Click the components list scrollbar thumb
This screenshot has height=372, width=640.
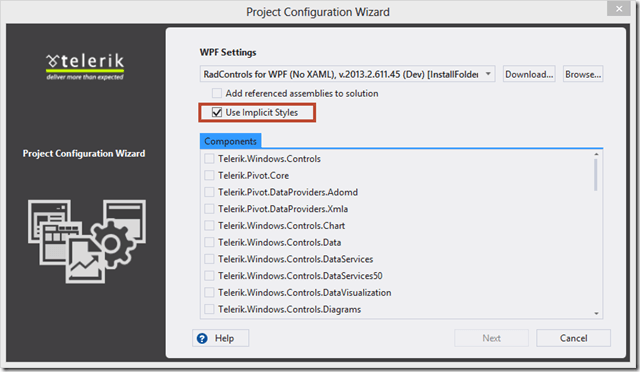tap(596, 175)
